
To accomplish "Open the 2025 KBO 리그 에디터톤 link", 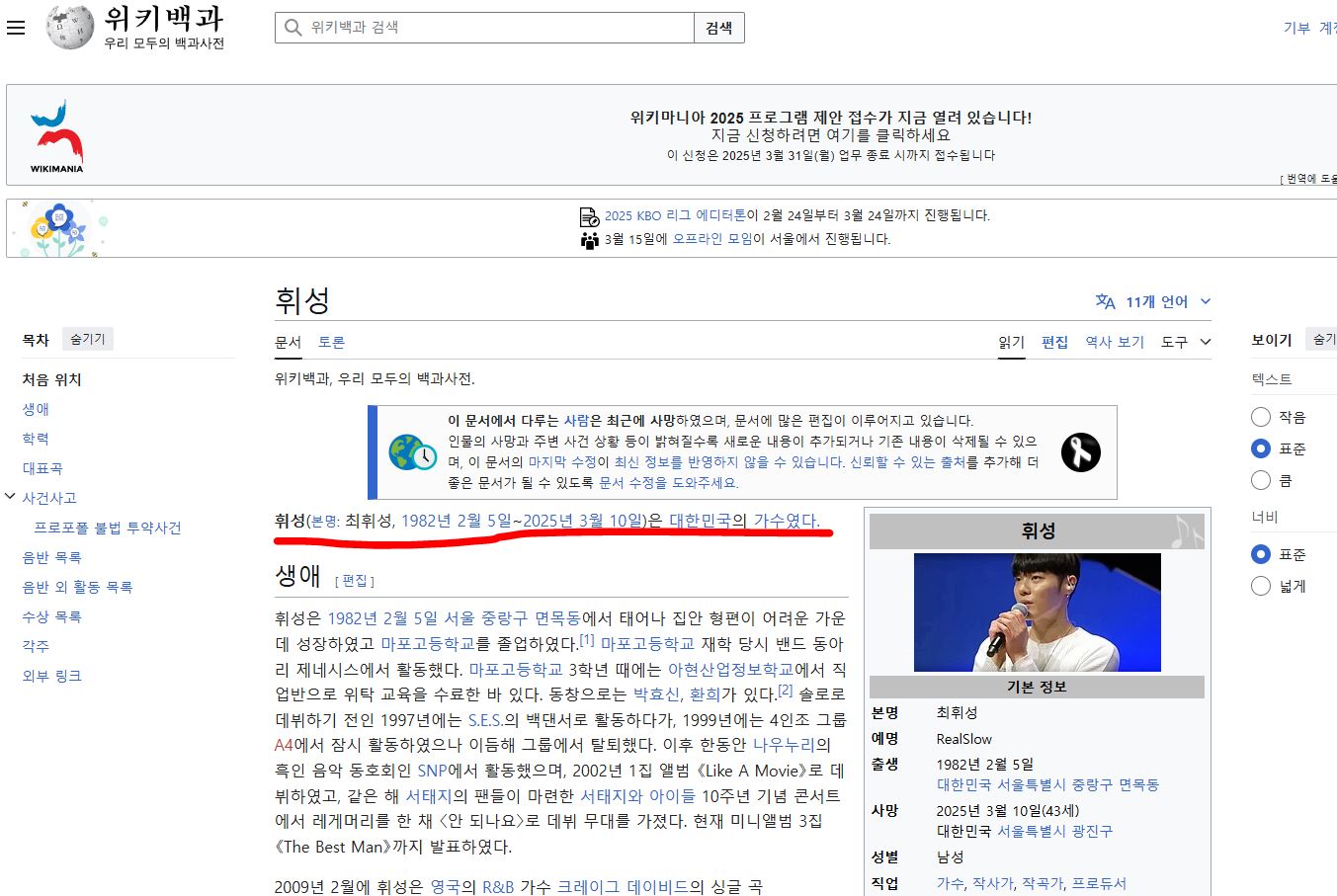I will pos(675,215).
